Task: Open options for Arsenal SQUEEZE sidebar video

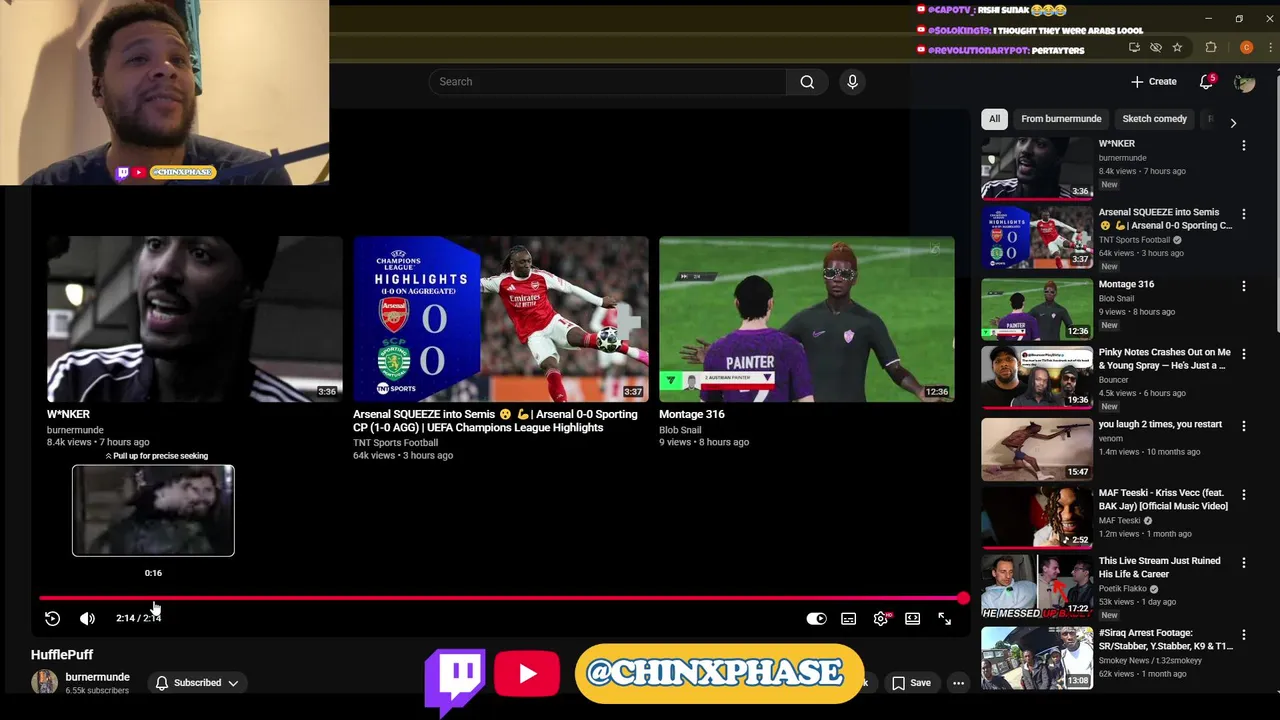Action: tap(1244, 214)
